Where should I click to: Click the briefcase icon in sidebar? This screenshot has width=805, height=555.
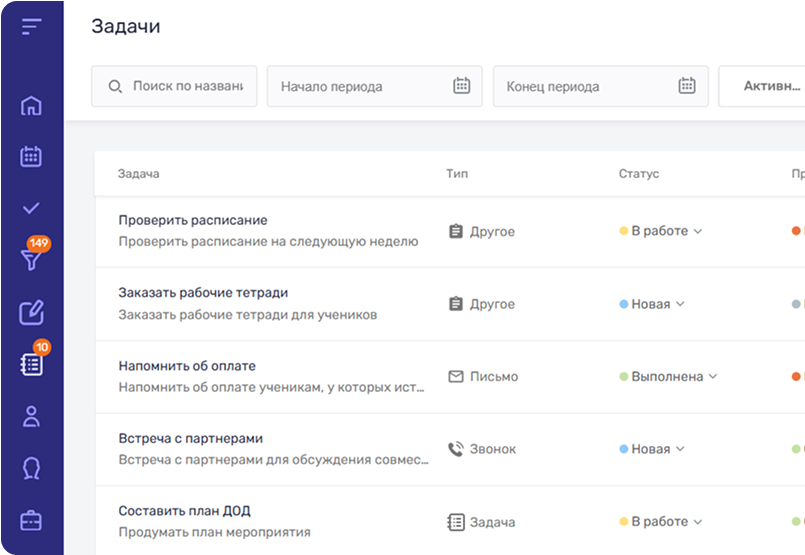(x=31, y=520)
